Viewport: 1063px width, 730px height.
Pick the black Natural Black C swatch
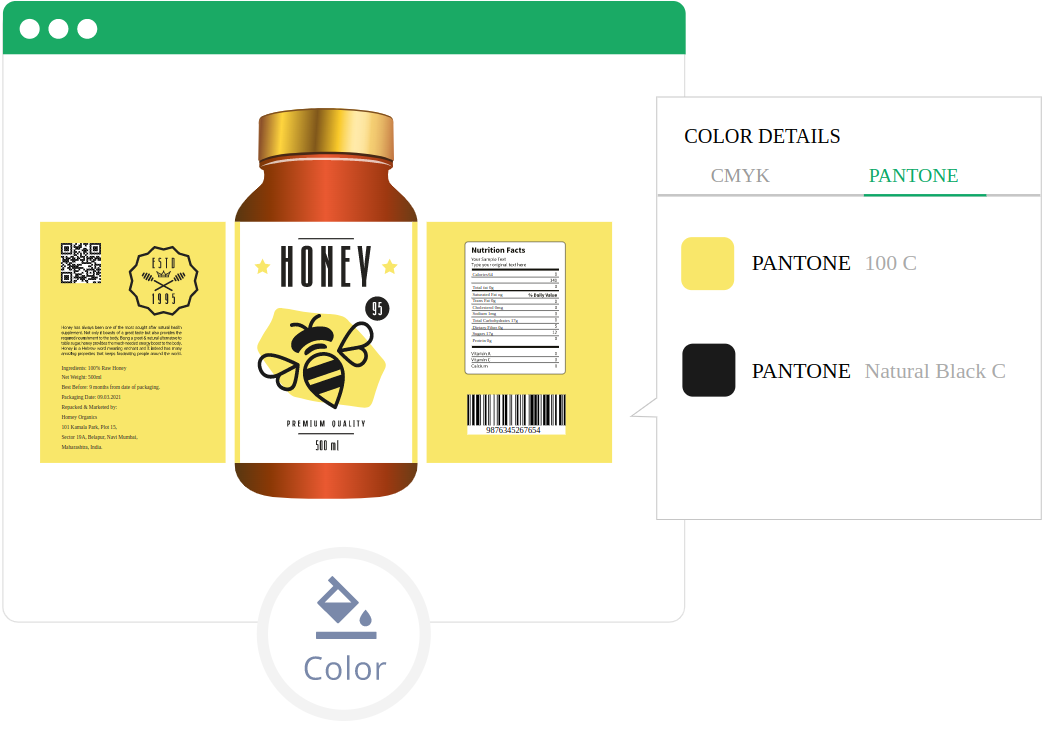click(708, 370)
